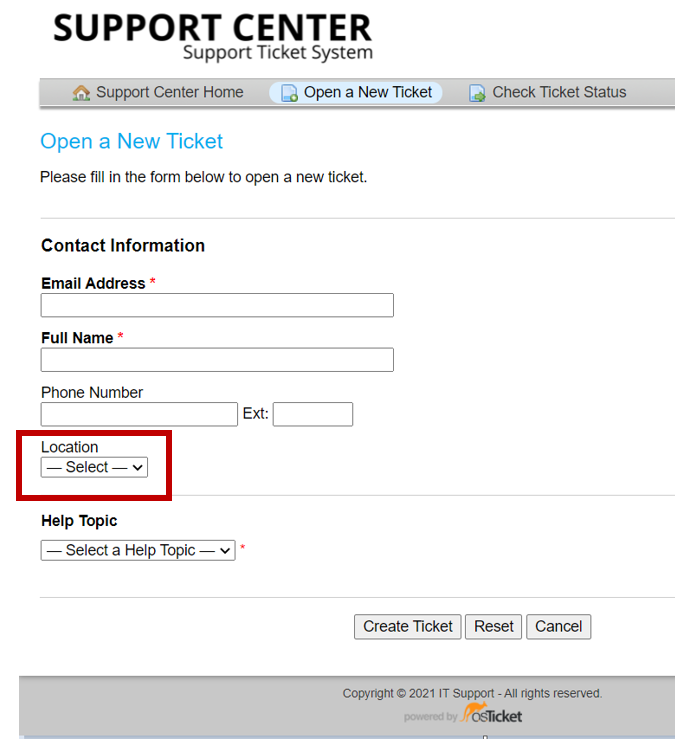This screenshot has height=751, width=675.
Task: Click the Email Address field label
Action: (93, 284)
